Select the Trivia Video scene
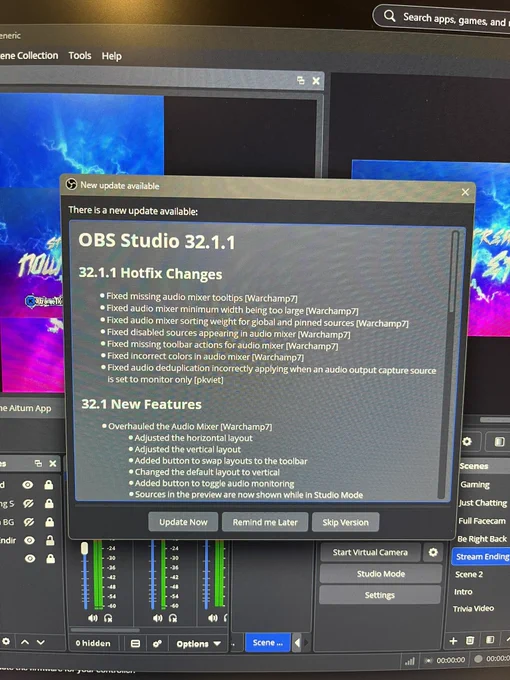The image size is (510, 680). coord(473,608)
